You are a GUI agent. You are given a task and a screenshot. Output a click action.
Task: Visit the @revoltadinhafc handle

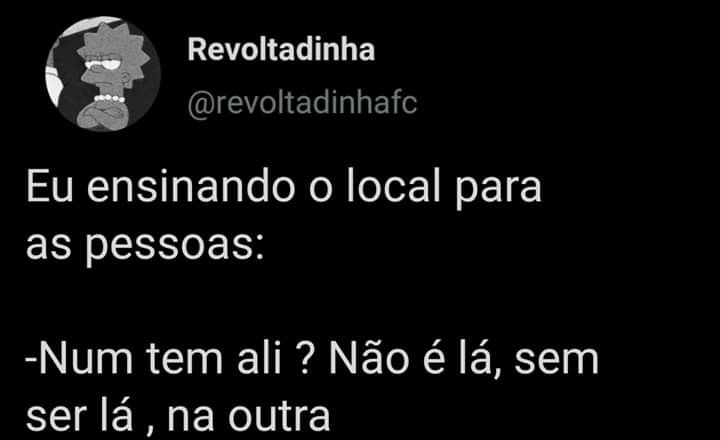coord(302,103)
